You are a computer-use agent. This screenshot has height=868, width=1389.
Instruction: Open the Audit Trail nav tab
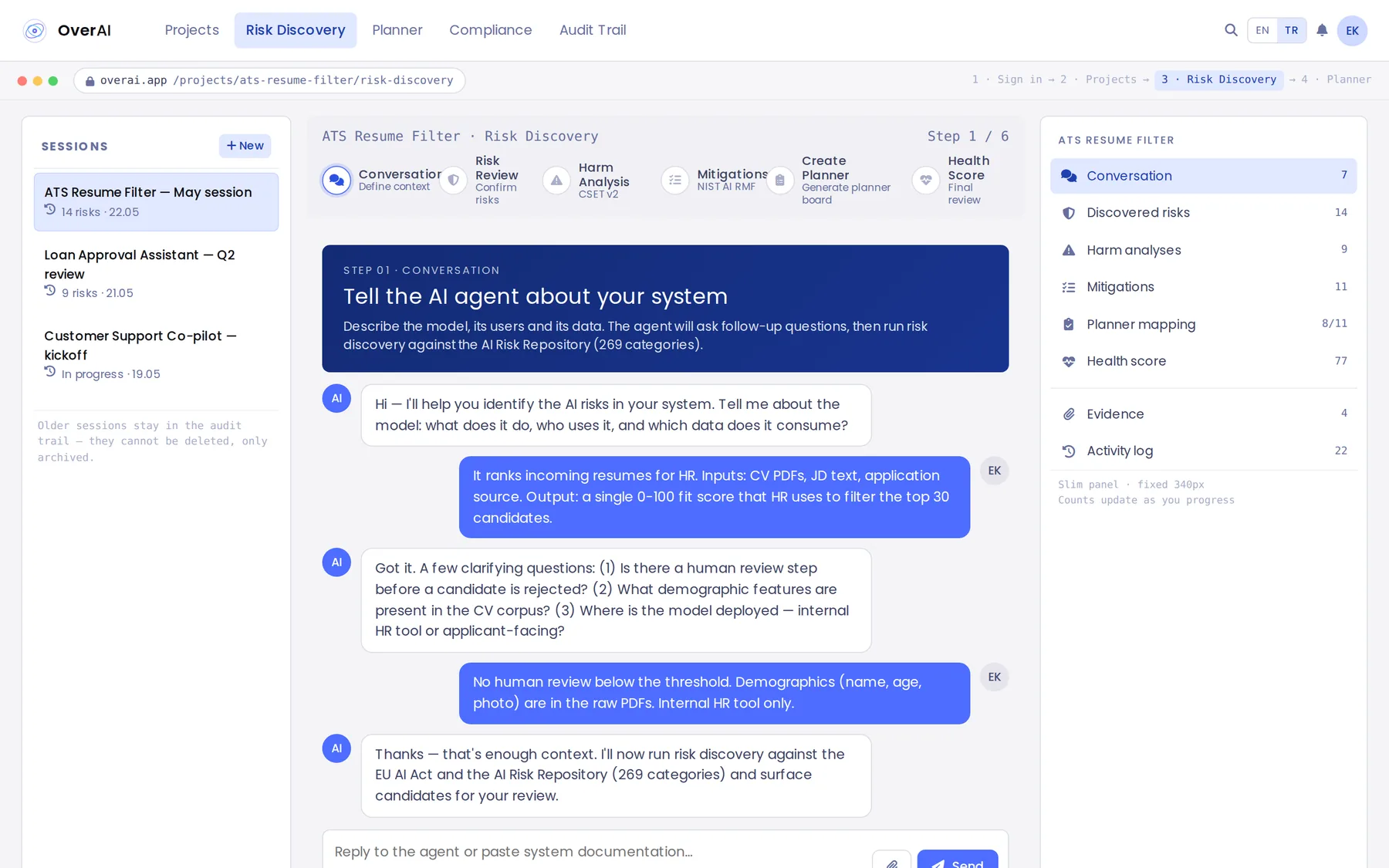point(593,30)
